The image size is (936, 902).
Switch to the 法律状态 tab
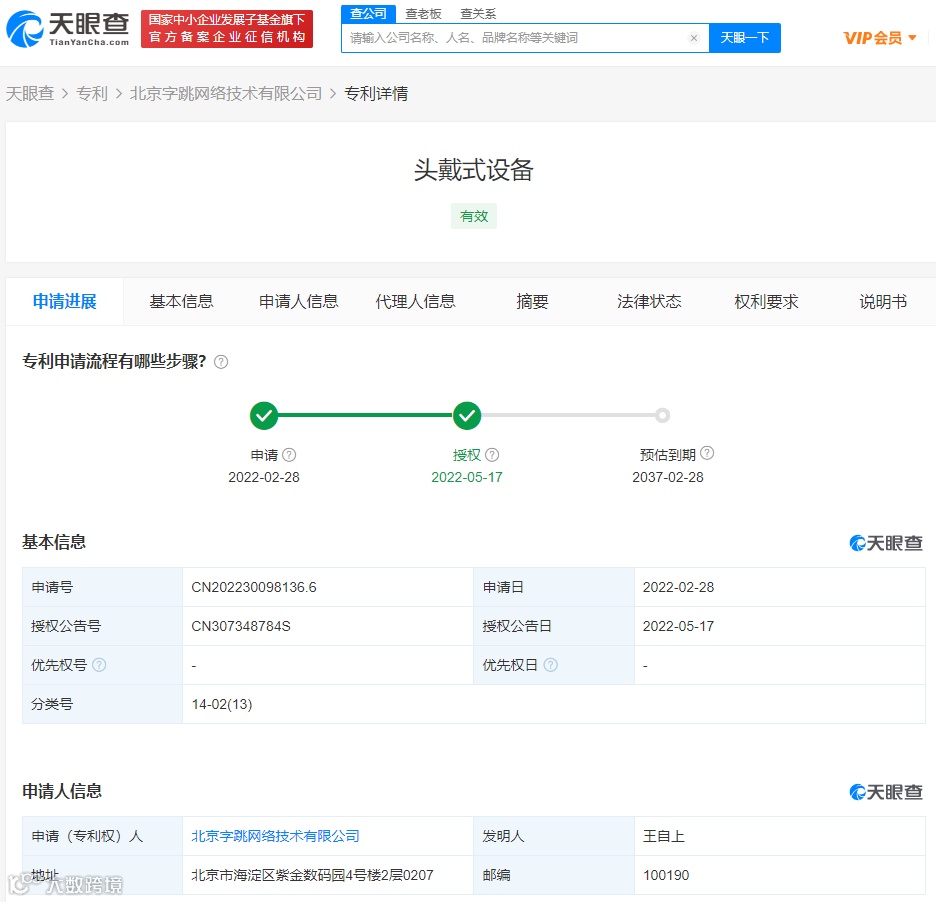pyautogui.click(x=649, y=301)
